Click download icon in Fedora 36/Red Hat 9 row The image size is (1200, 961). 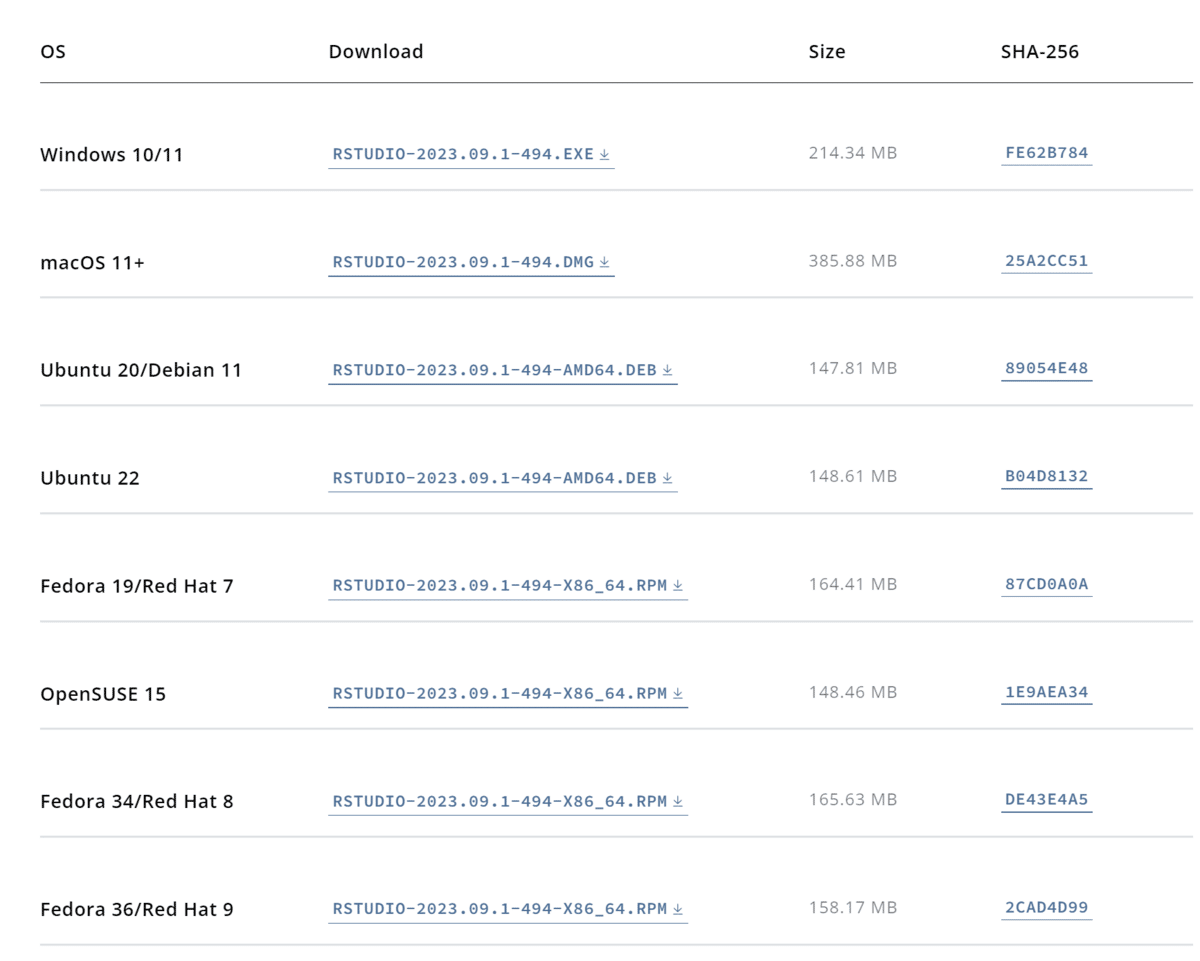pyautogui.click(x=678, y=910)
